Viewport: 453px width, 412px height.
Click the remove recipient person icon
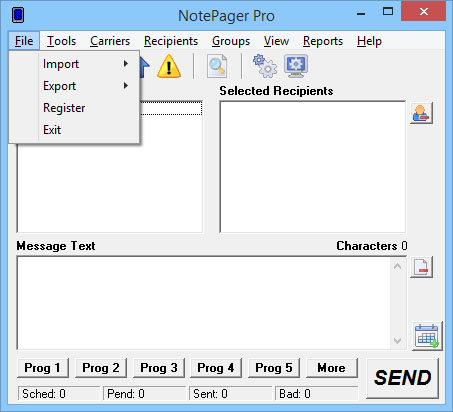tap(421, 113)
